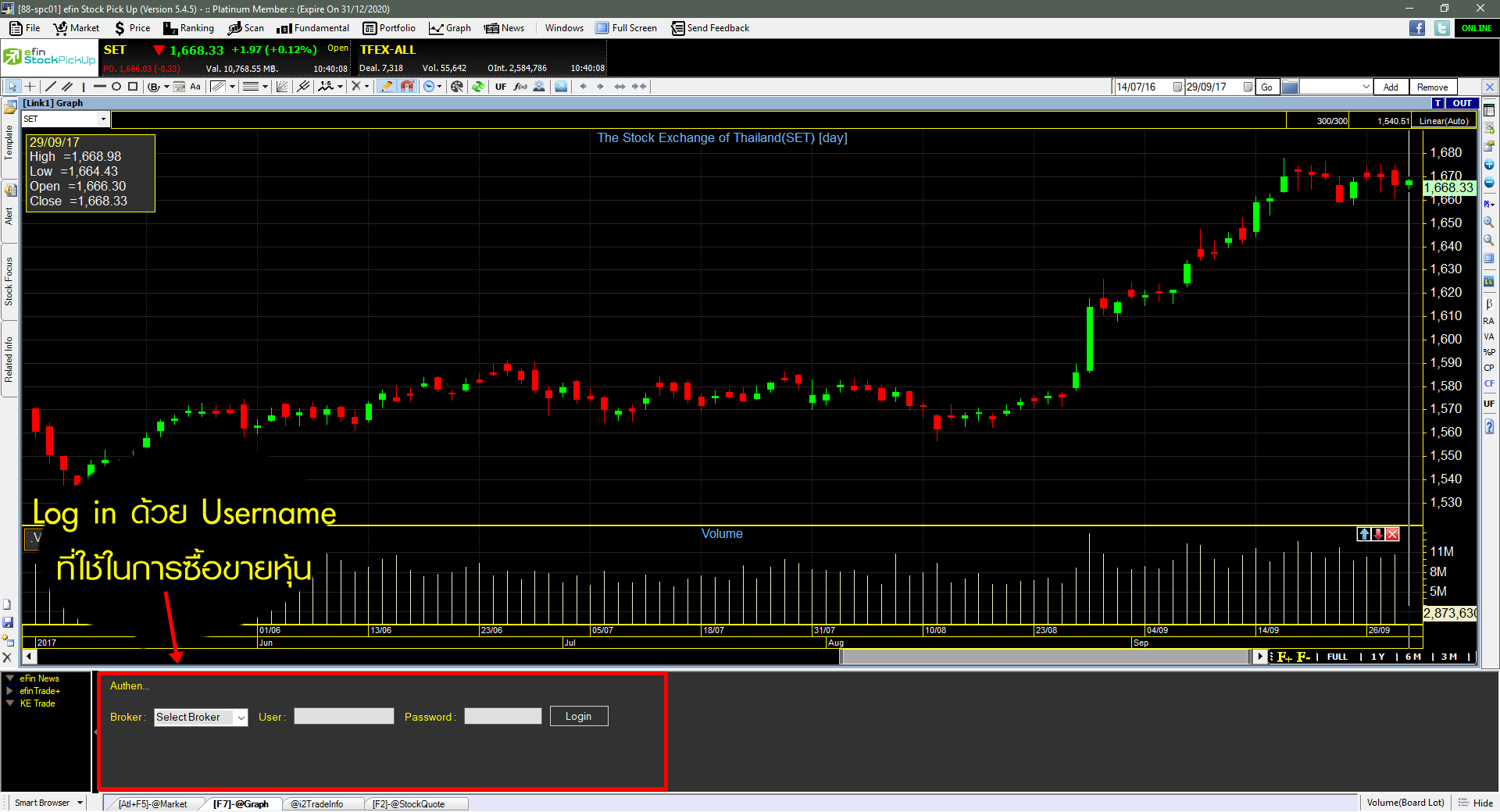The height and width of the screenshot is (812, 1500).
Task: Set chart range to FULL
Action: tap(1337, 657)
